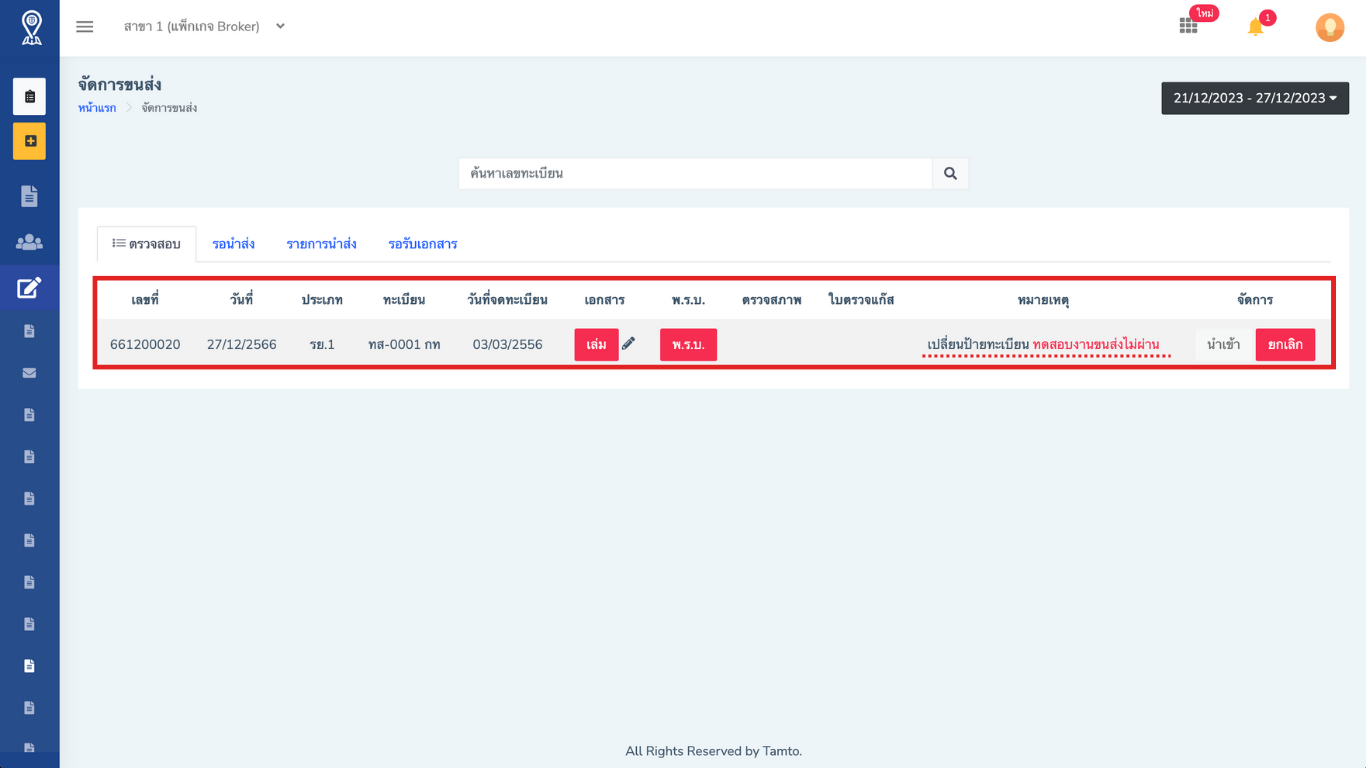Open the notification bell

1256,27
